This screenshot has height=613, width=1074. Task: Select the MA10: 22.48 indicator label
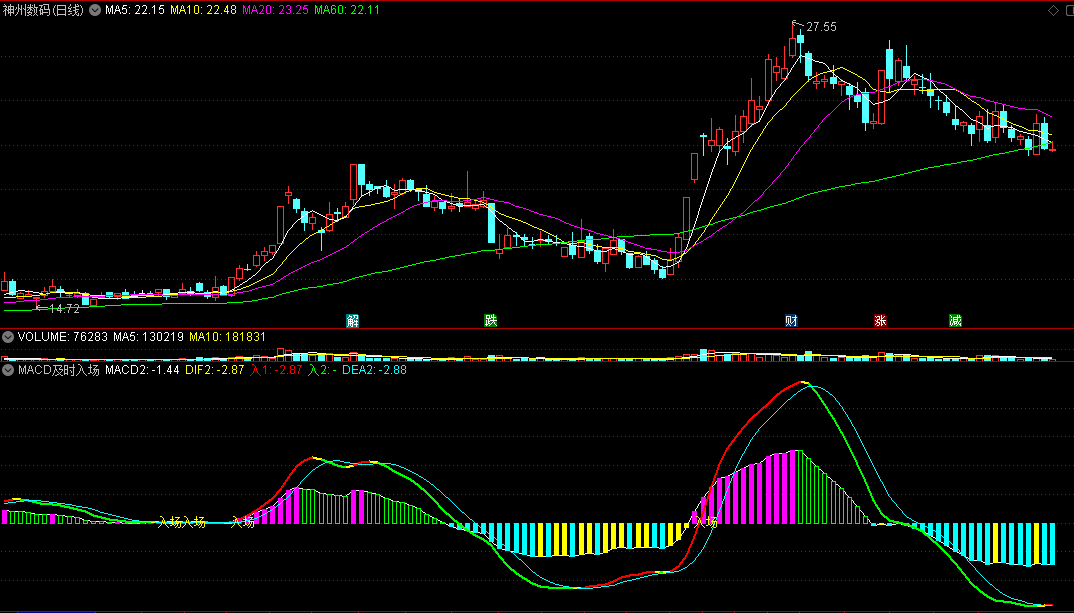tap(203, 10)
